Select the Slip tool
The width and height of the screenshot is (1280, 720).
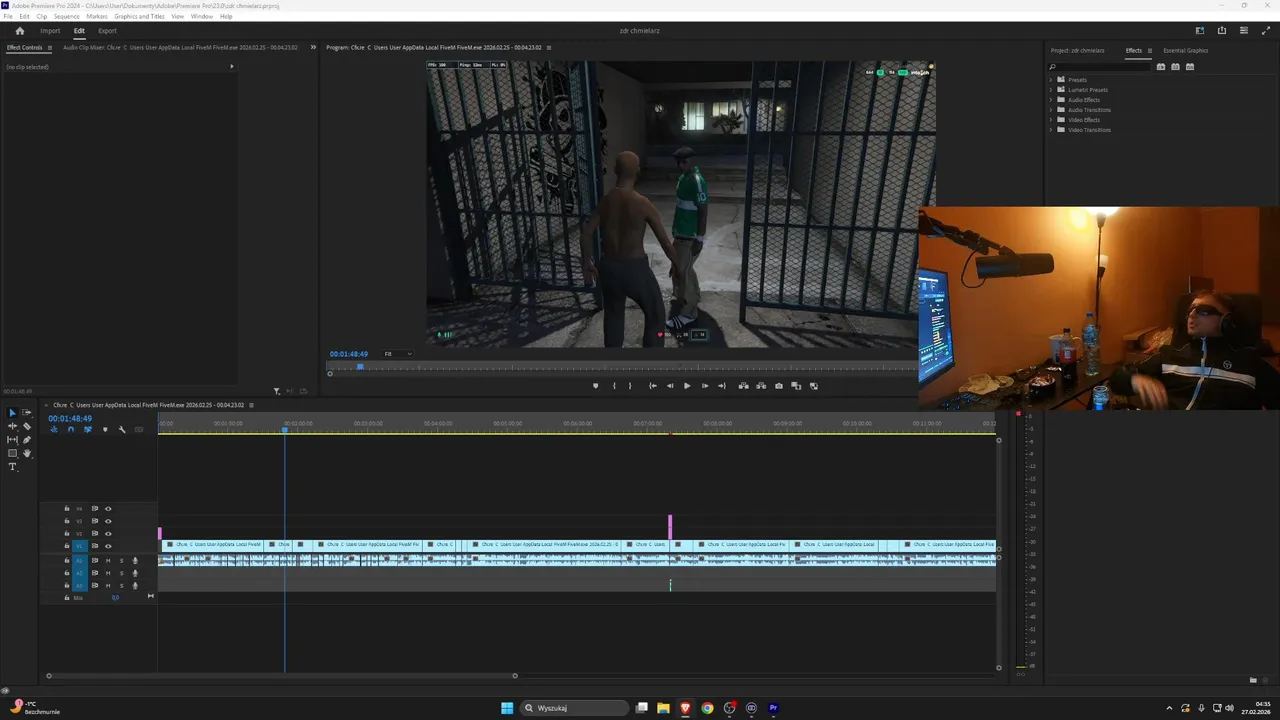pos(13,440)
